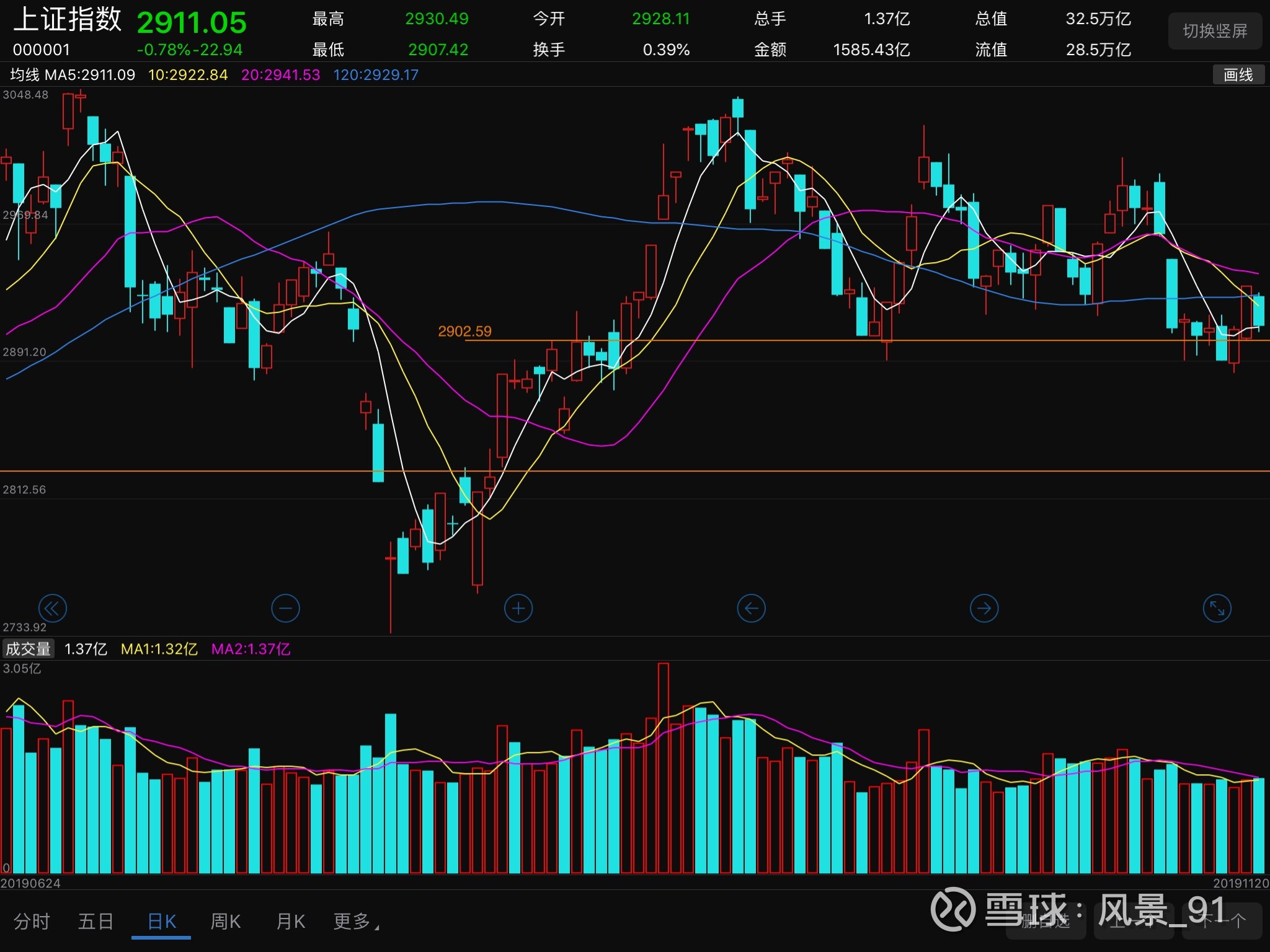1270x952 pixels.
Task: Tap the orange 2902.59 horizontal price line
Action: point(868,340)
